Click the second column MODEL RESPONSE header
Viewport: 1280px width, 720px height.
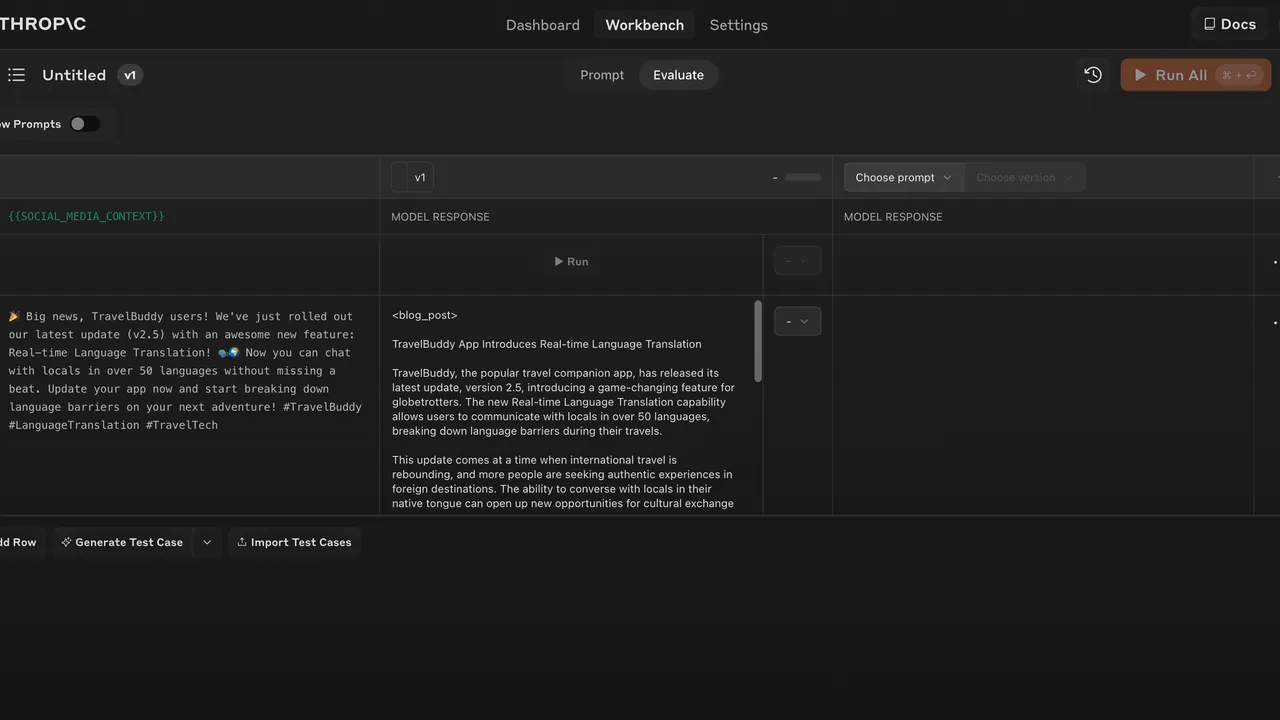click(893, 216)
